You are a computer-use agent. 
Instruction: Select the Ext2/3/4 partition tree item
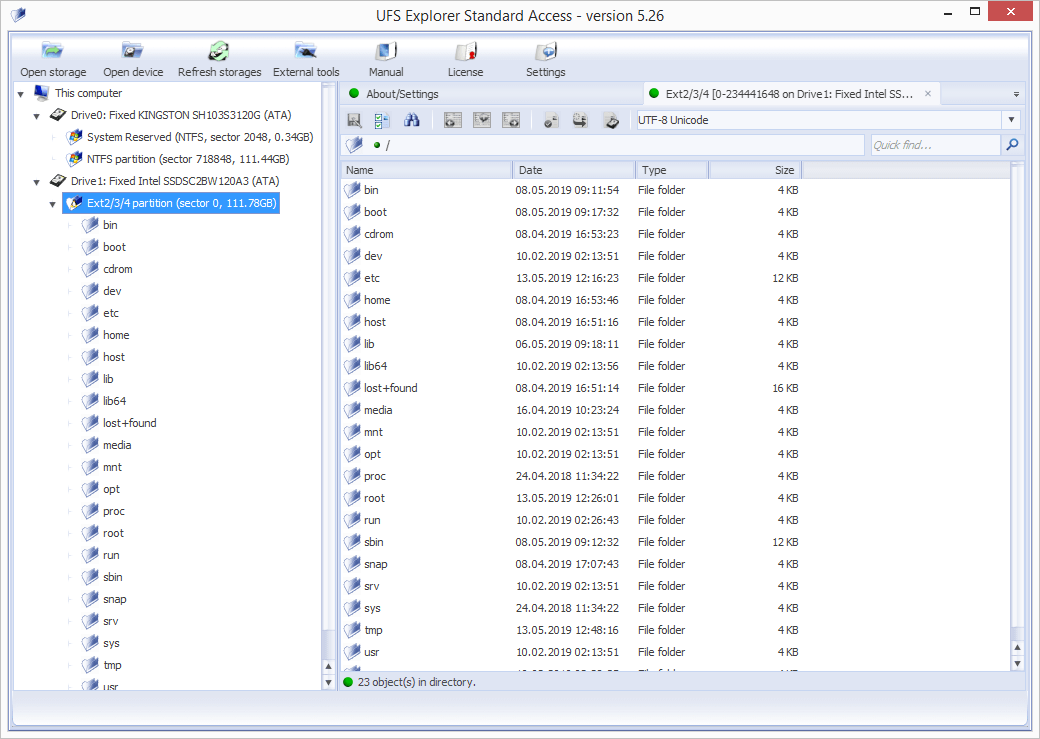point(170,203)
